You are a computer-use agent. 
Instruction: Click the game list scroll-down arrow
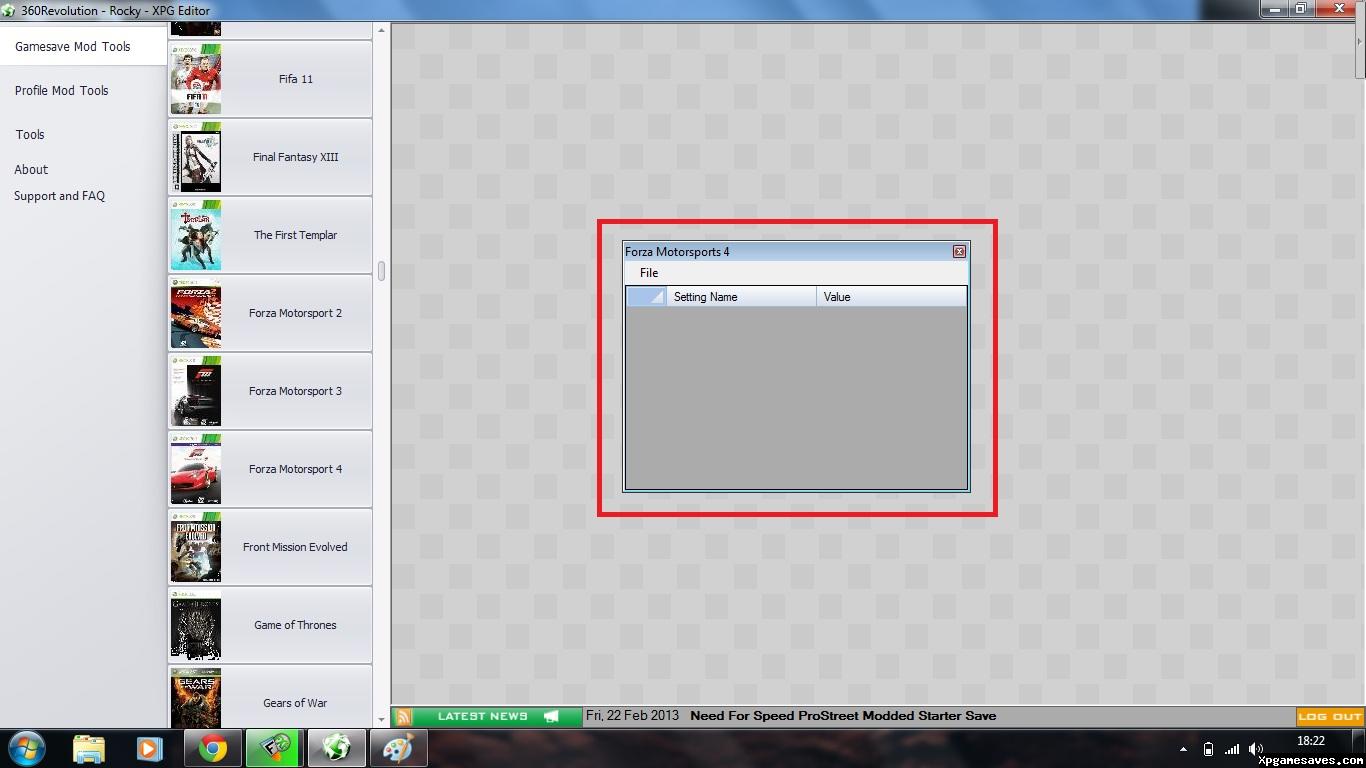381,719
